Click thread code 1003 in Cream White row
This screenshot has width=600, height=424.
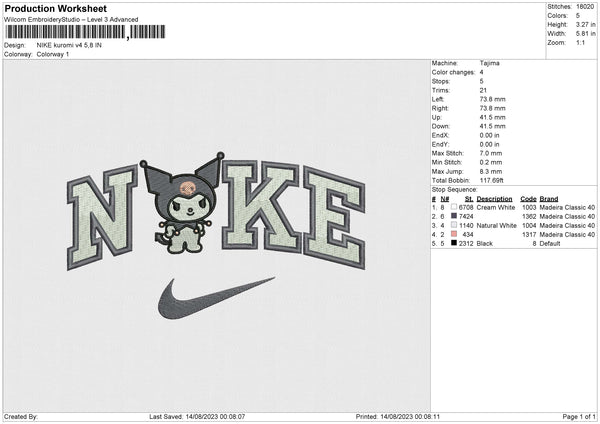[x=529, y=207]
